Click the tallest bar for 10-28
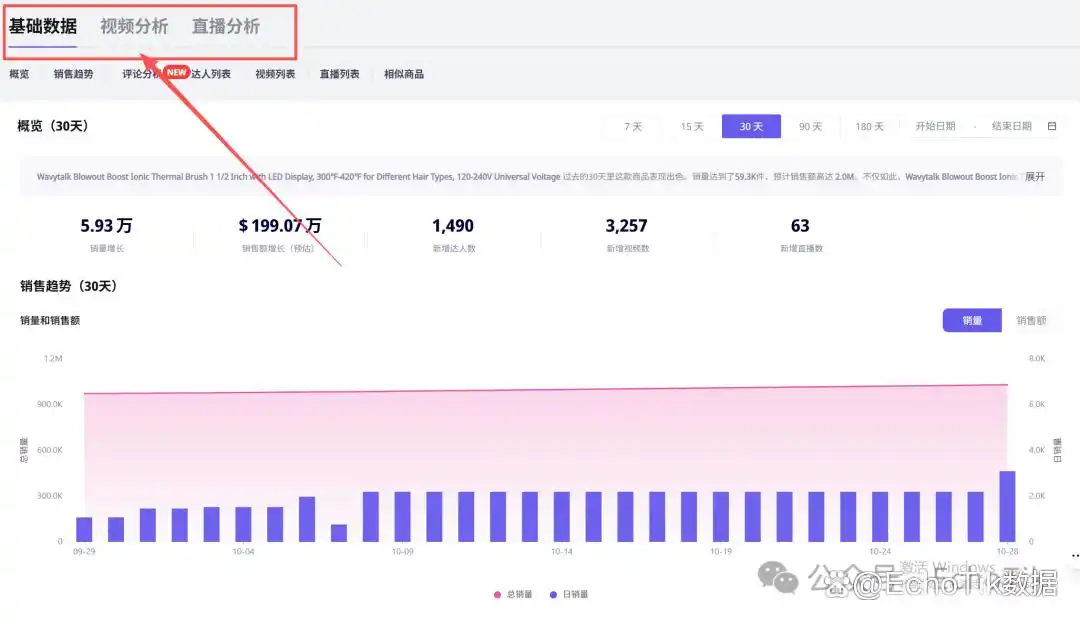The image size is (1080, 622). (x=1007, y=506)
